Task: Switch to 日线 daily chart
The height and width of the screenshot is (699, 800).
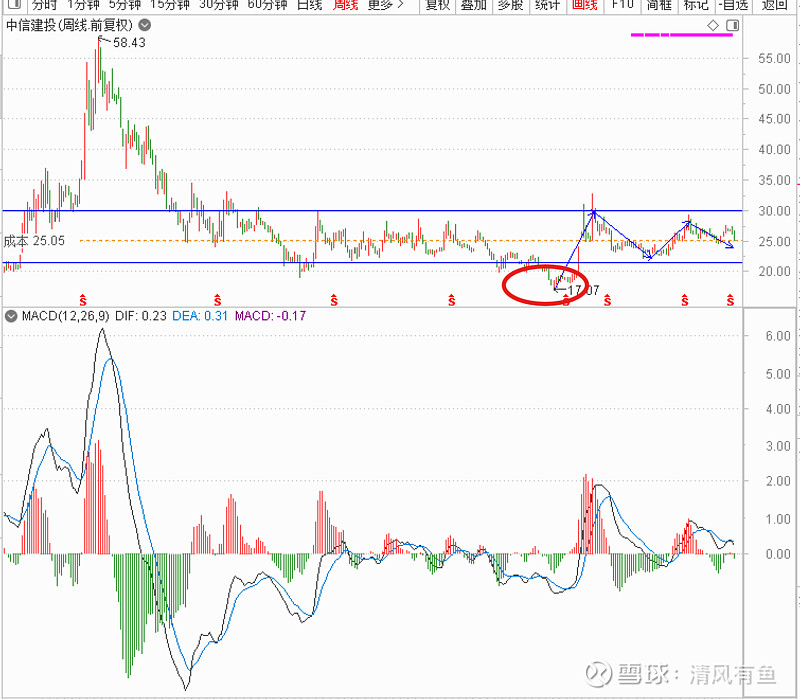Action: coord(310,5)
